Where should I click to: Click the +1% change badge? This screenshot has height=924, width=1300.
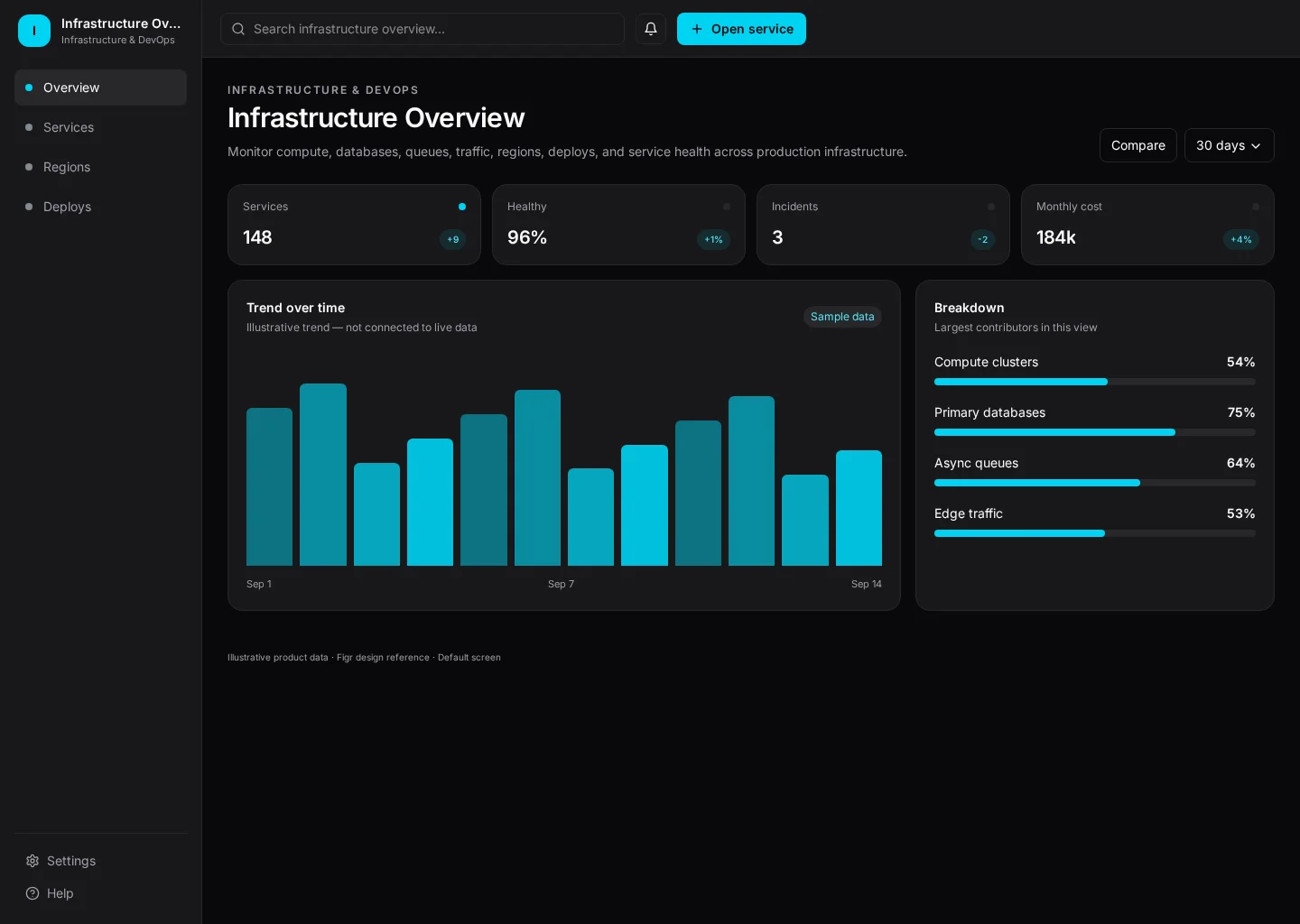[713, 239]
